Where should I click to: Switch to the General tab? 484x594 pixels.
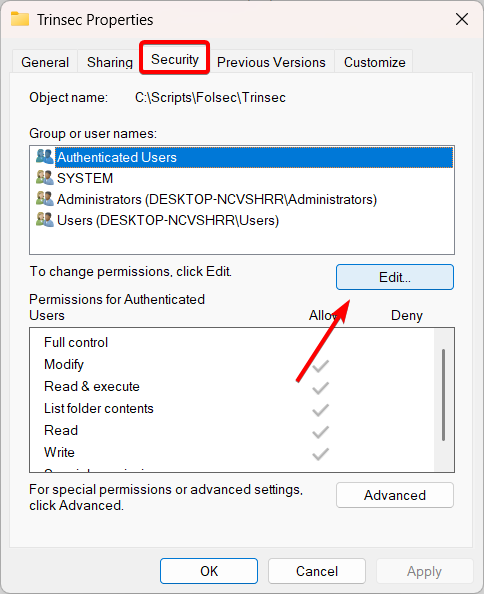coord(45,62)
